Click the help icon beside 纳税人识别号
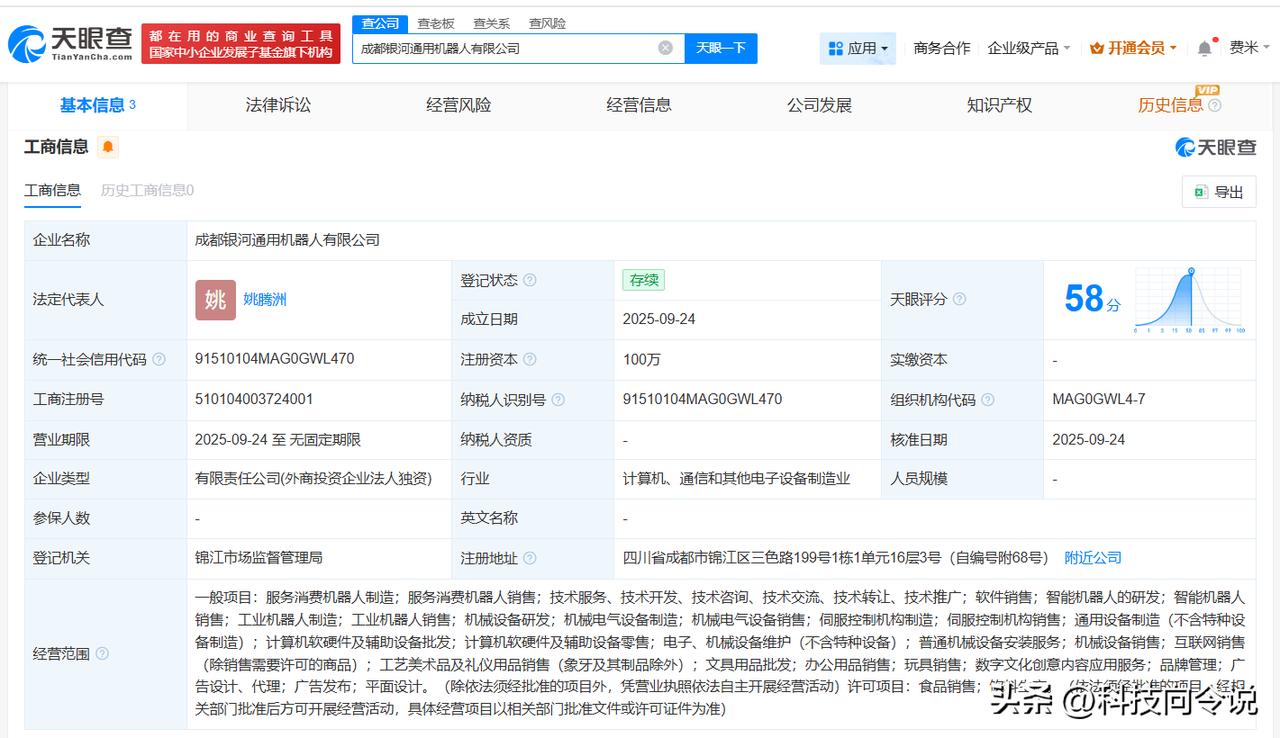 (558, 400)
